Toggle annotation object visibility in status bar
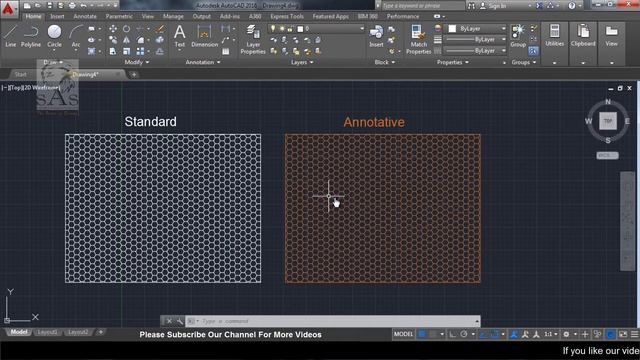This screenshot has height=360, width=640. tap(514, 334)
